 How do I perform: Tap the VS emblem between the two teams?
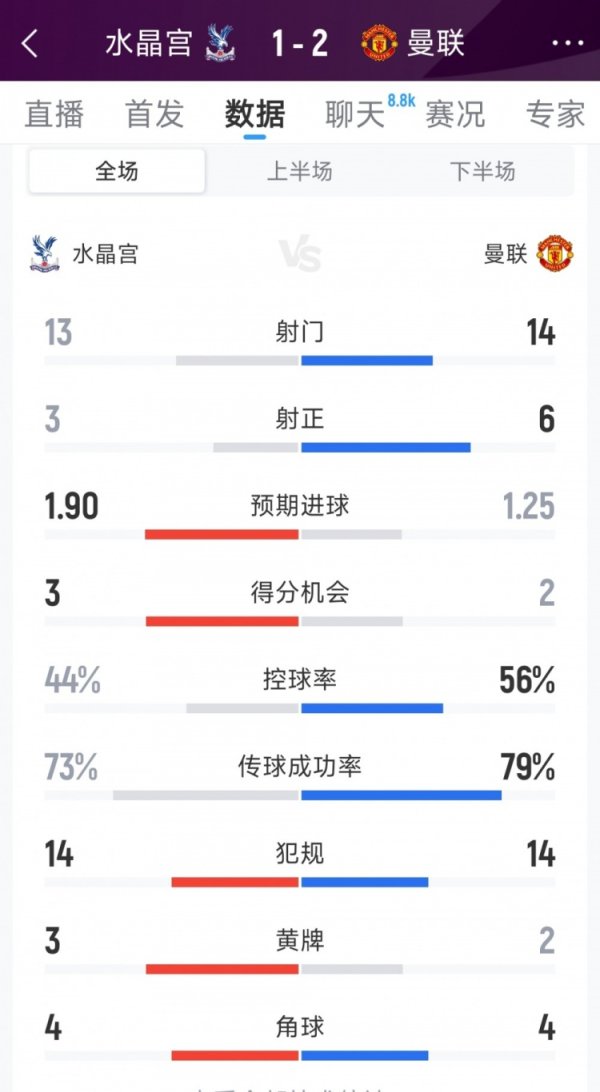[300, 252]
